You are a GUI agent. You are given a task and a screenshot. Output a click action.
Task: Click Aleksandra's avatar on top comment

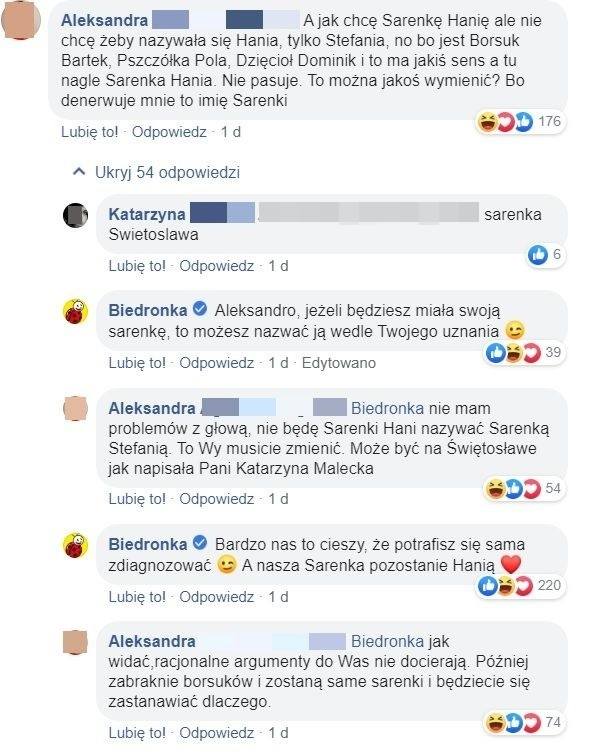tap(22, 27)
